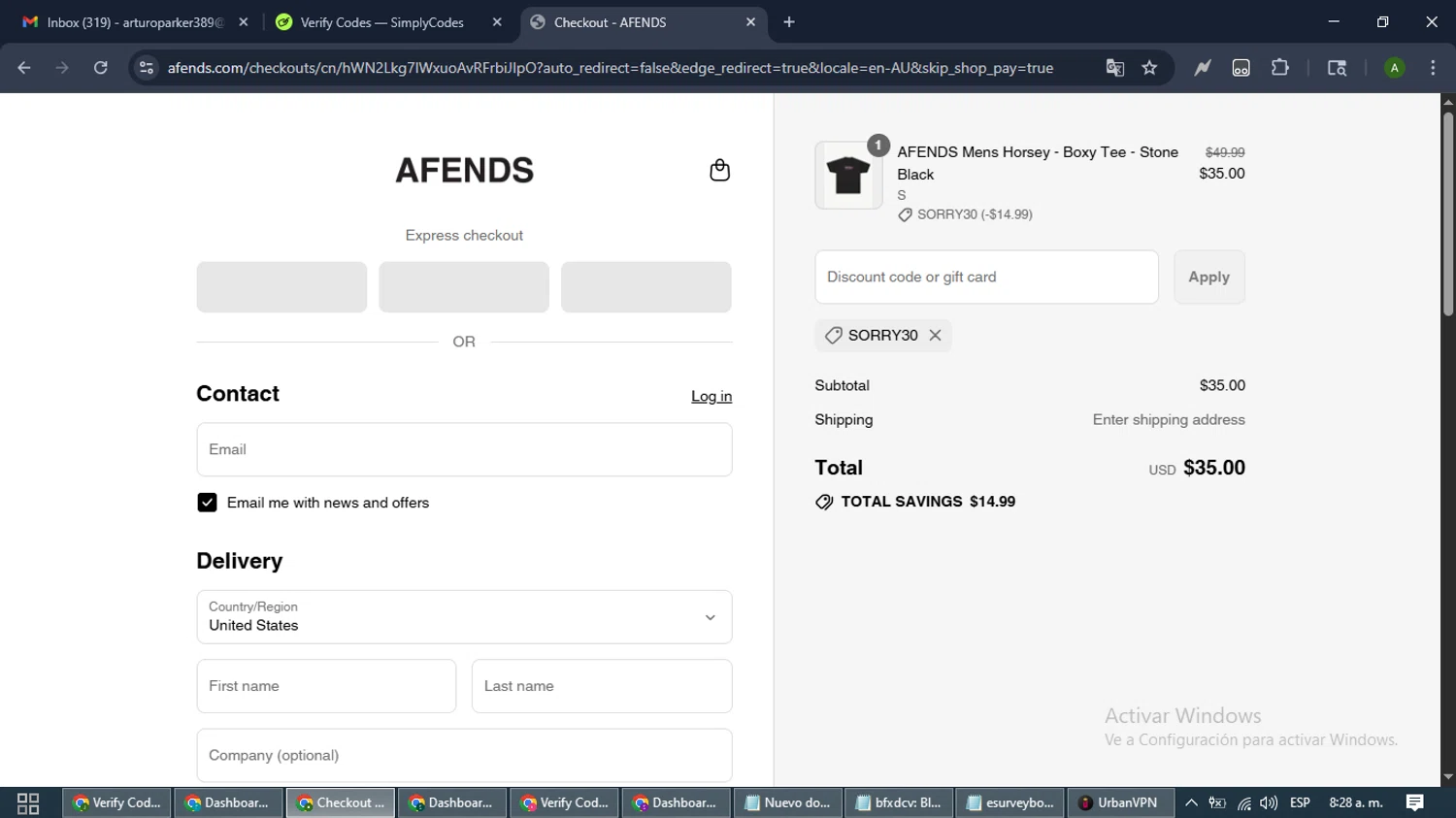Click the Enter shipping address text
The image size is (1456, 818).
click(1169, 420)
